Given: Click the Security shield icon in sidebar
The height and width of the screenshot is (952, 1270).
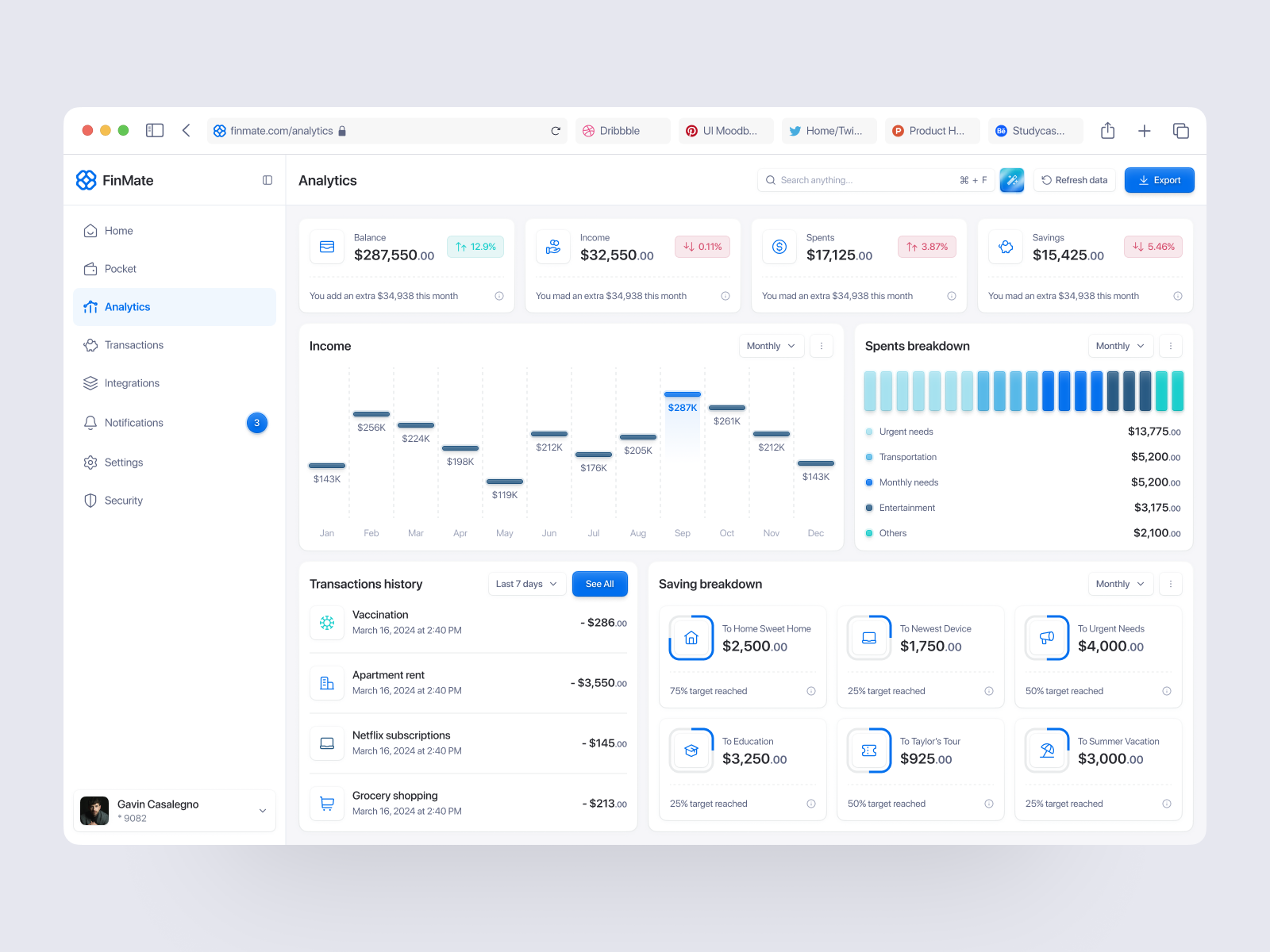Looking at the screenshot, I should pos(91,500).
